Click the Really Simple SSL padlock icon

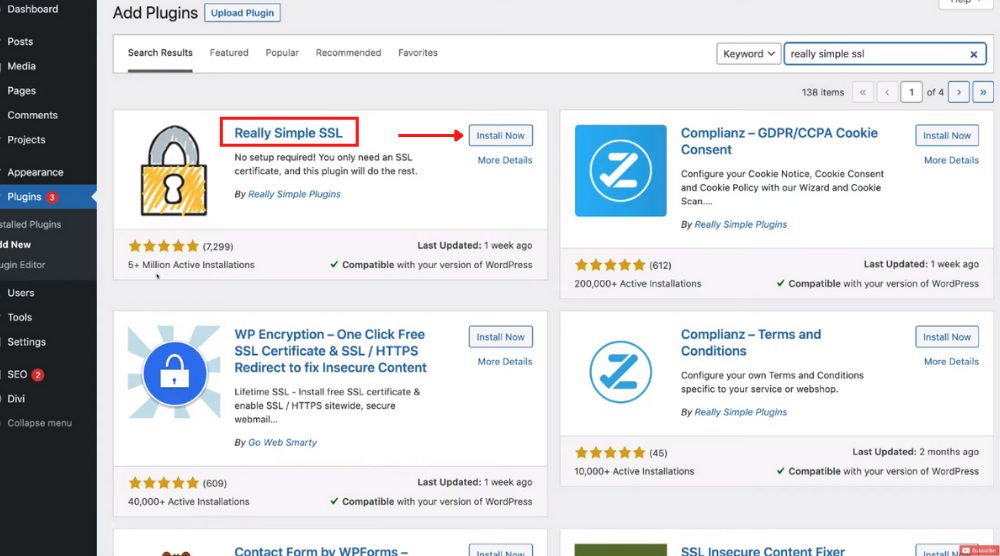[173, 170]
